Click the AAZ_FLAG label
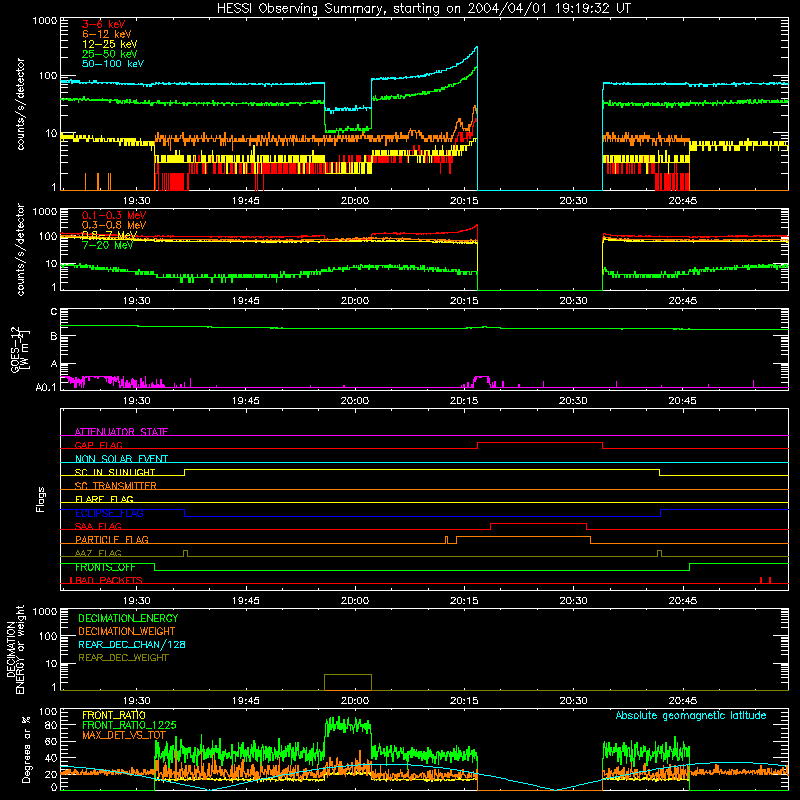Image resolution: width=800 pixels, height=800 pixels. [98, 553]
